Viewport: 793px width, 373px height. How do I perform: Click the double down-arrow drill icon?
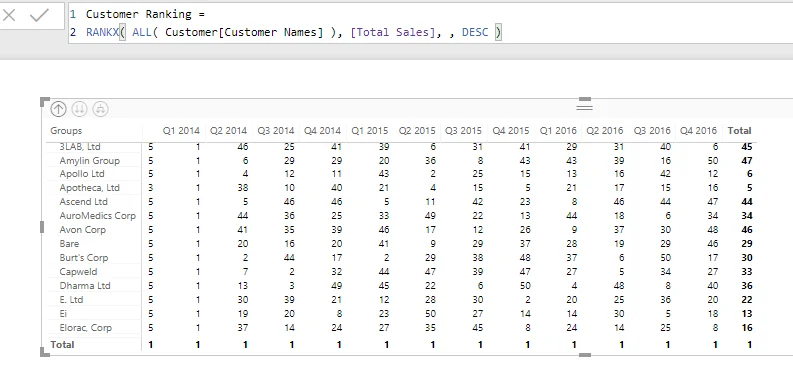click(x=79, y=109)
